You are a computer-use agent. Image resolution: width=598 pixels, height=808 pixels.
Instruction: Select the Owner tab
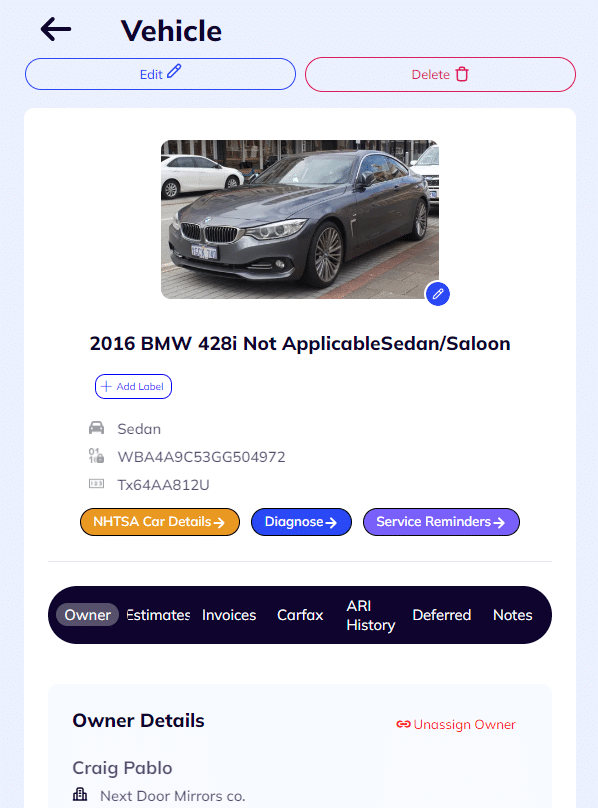click(x=88, y=615)
